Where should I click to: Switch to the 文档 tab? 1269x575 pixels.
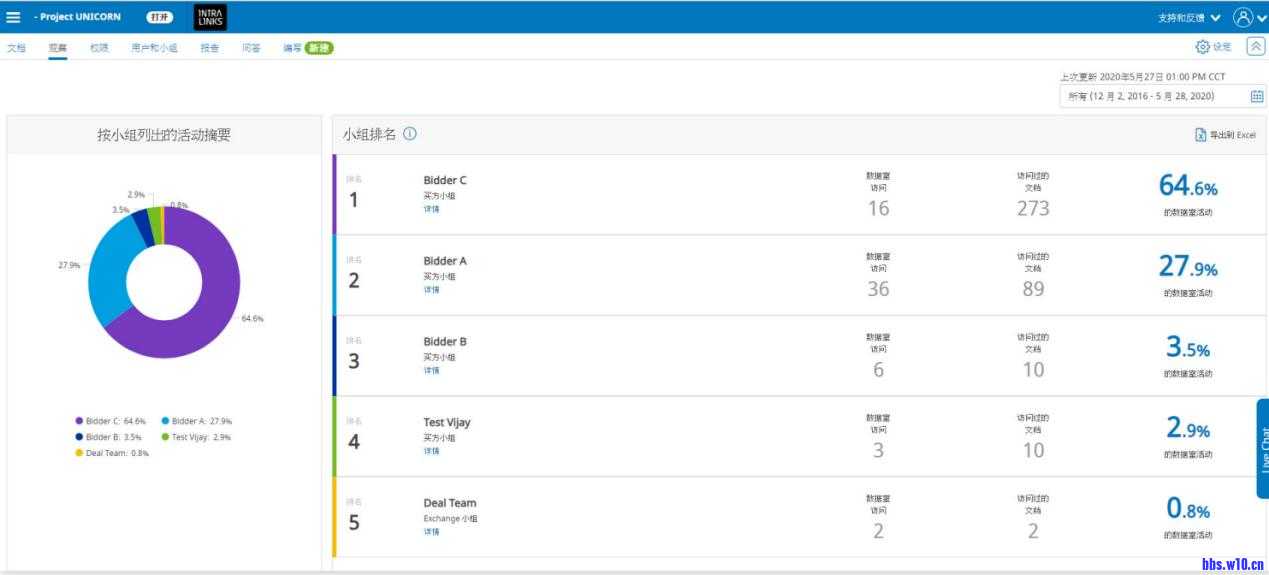16,47
